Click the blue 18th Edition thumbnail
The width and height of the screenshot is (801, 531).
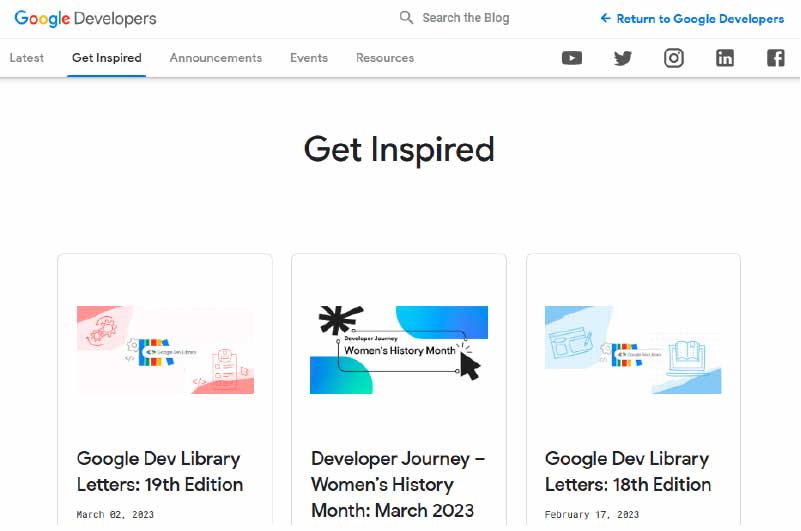[x=633, y=350]
